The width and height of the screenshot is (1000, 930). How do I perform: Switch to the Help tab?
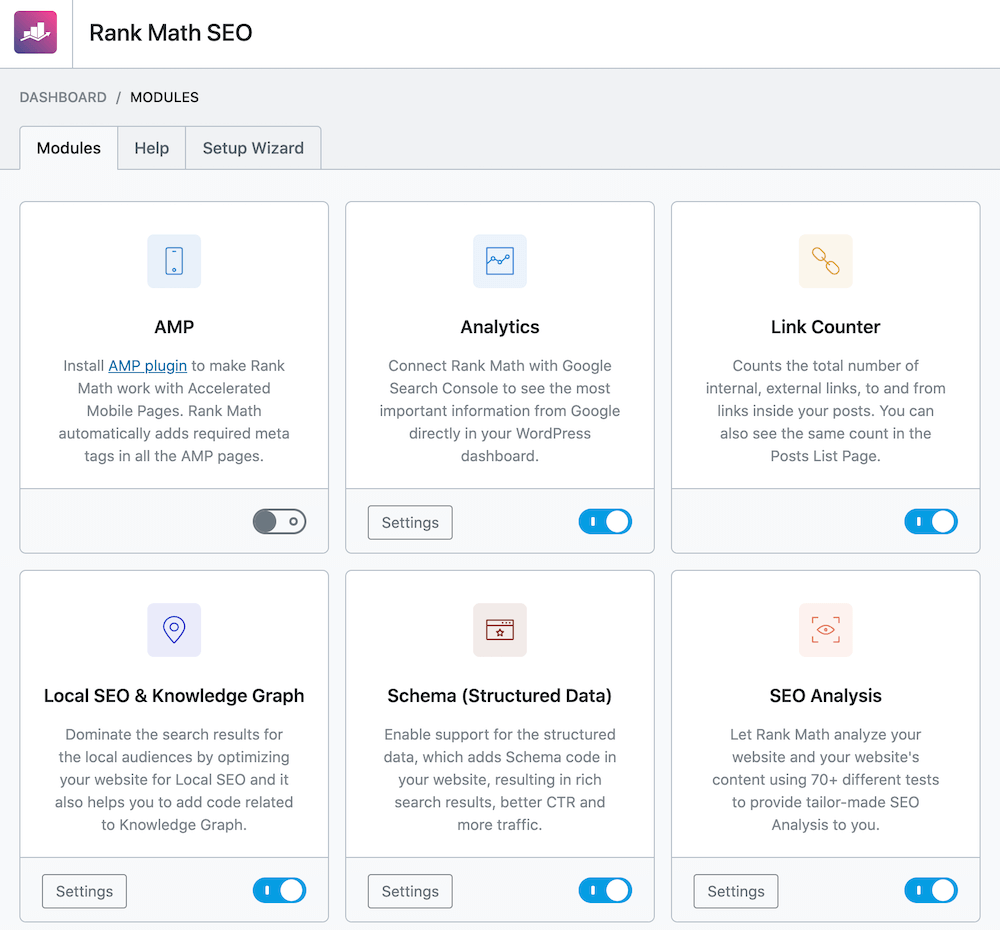coord(151,147)
